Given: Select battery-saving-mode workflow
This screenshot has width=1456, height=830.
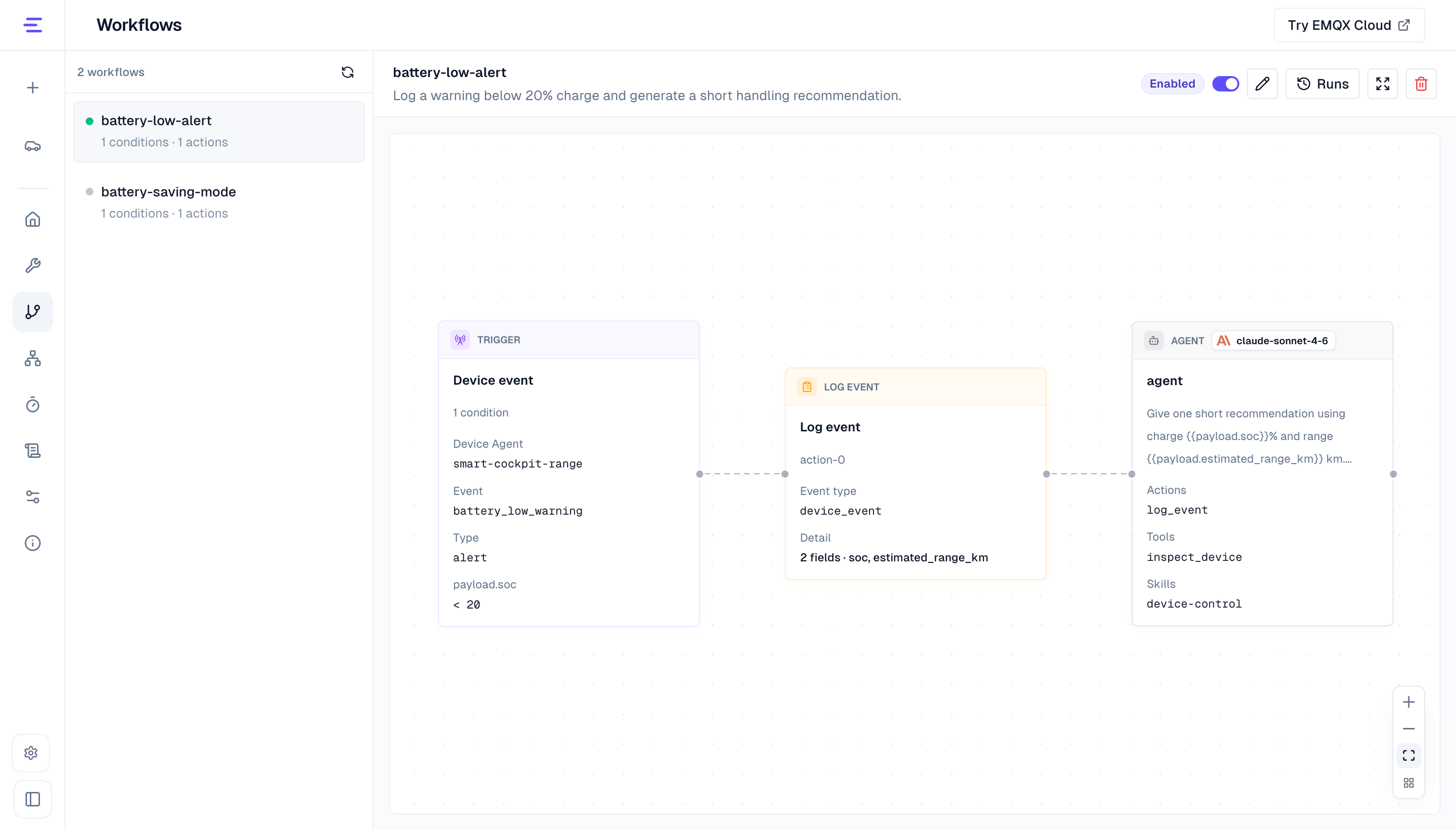Looking at the screenshot, I should point(219,203).
